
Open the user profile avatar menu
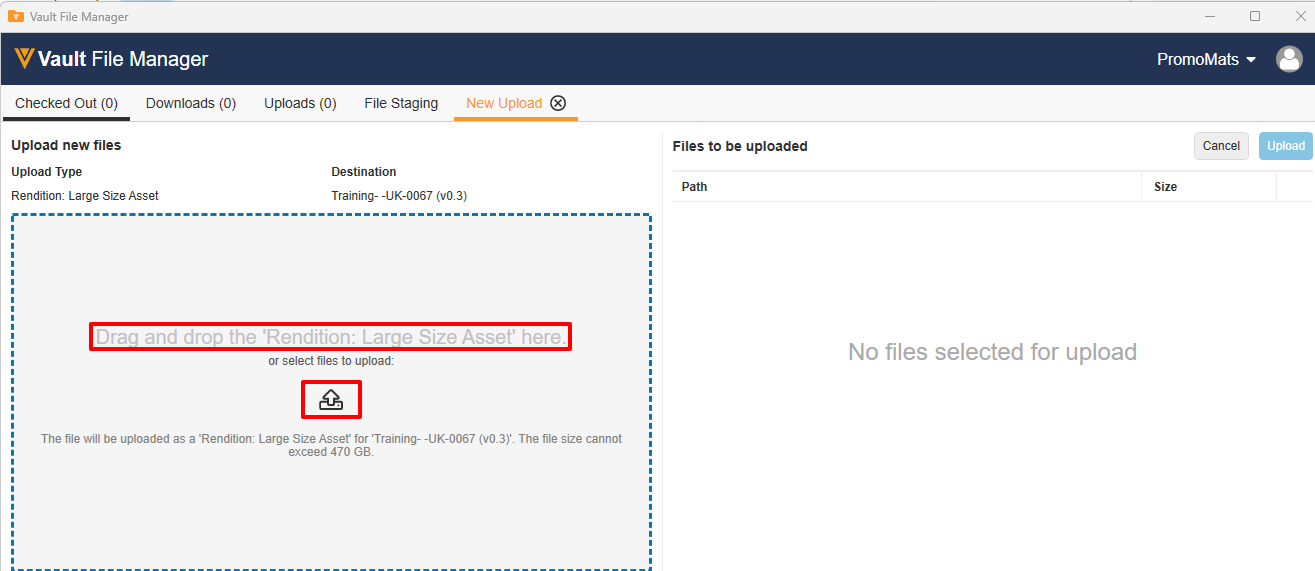(x=1288, y=59)
